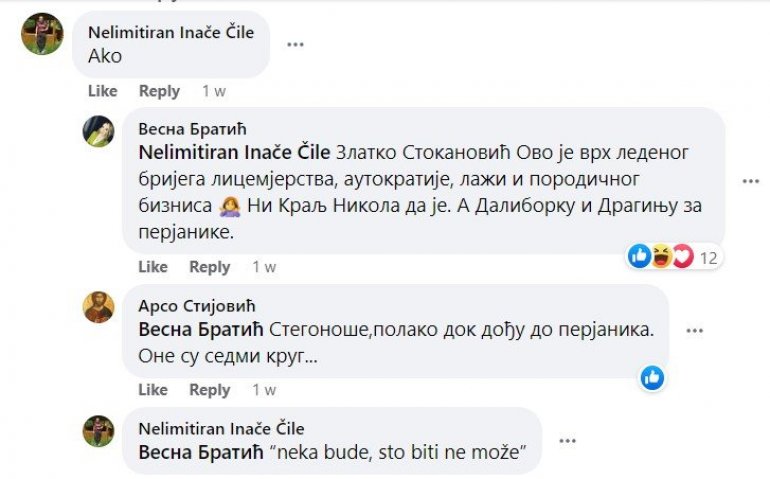Open three-dot menu for Весна Братић's comment
Screen dimensions: 770x479
click(x=751, y=181)
